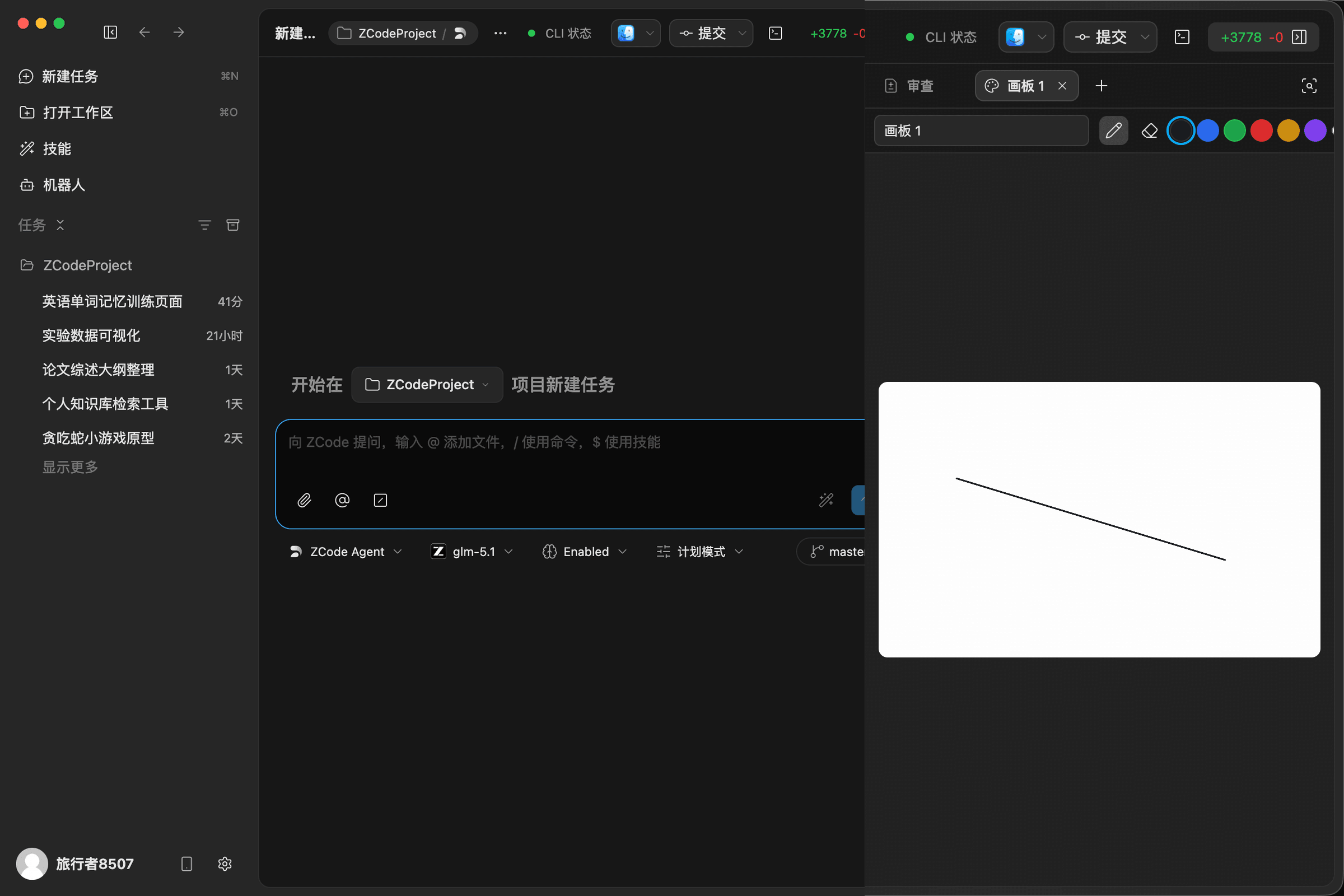The height and width of the screenshot is (896, 1344).
Task: Collapse the ZCodeProject folder in sidebar
Action: 27,265
